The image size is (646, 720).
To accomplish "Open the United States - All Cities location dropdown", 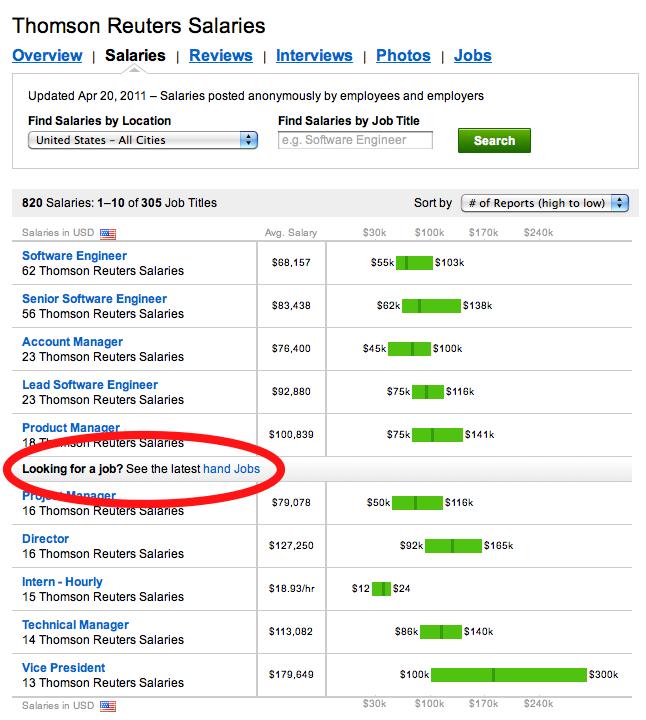I will coord(143,140).
